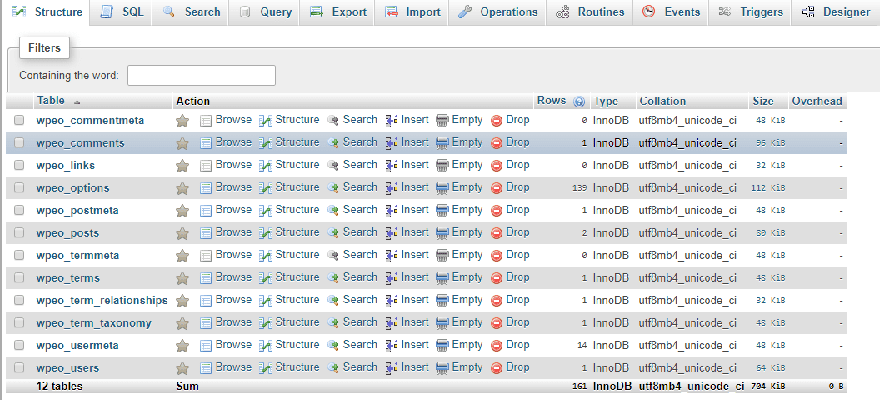Search in wpeo_users table
Image resolution: width=880 pixels, height=400 pixels.
[x=352, y=367]
